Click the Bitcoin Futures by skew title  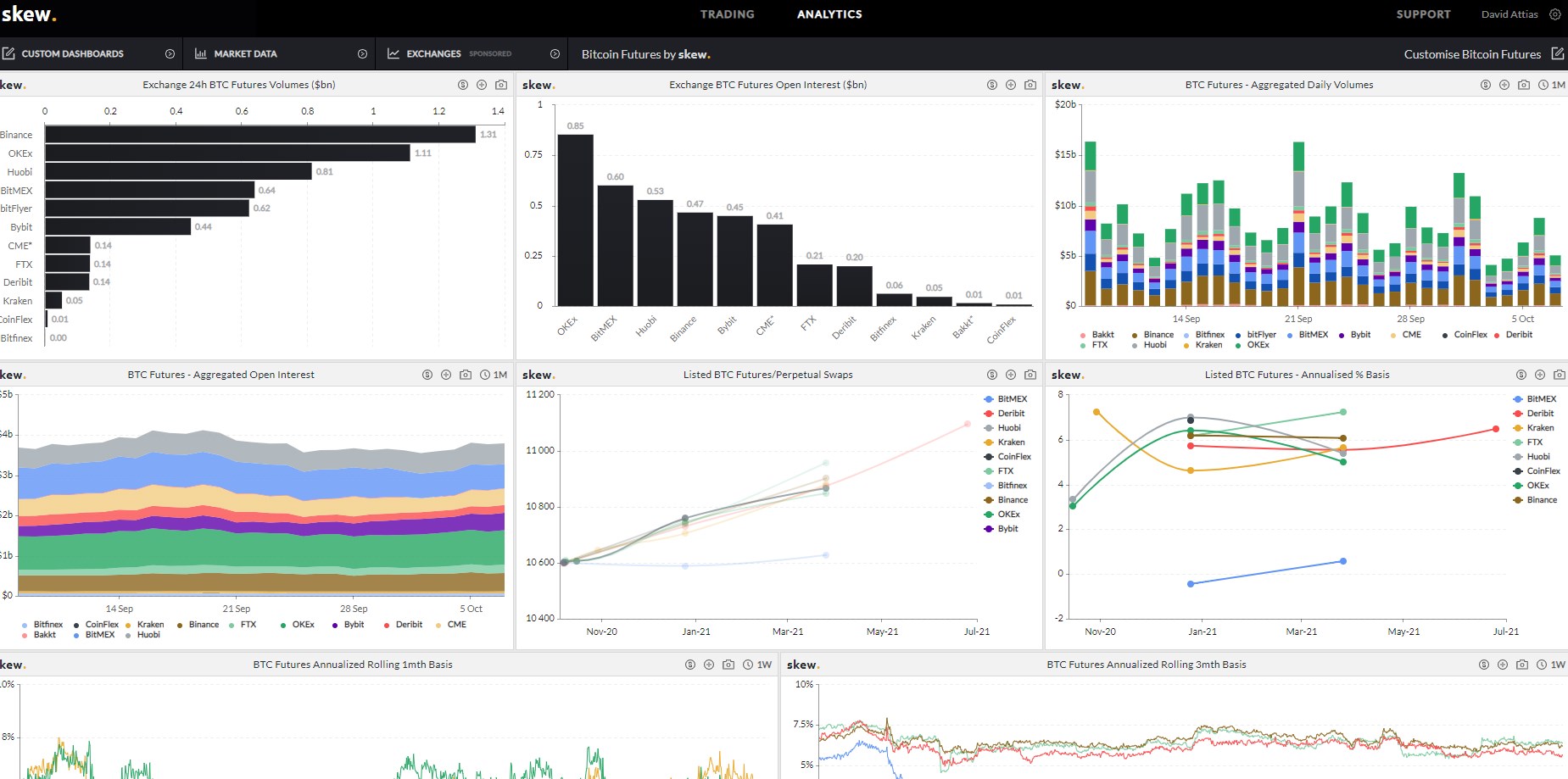(x=645, y=54)
